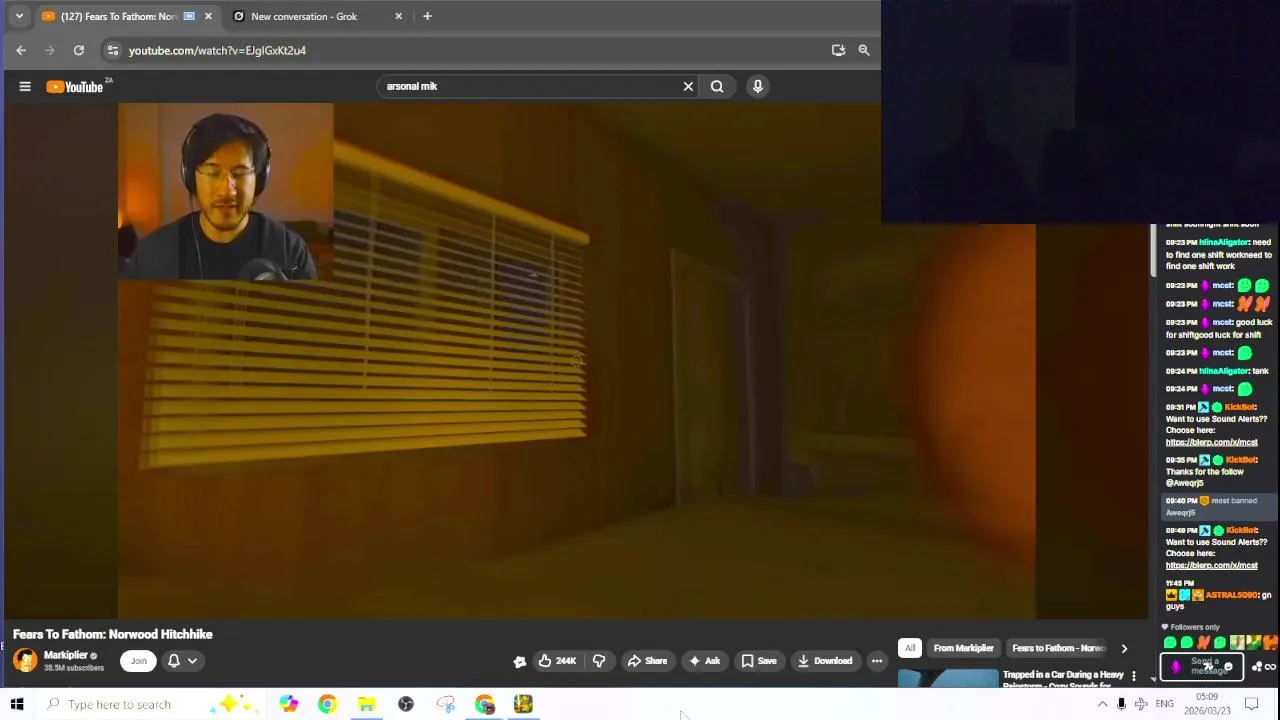
Task: Save the video to a playlist
Action: tap(758, 660)
